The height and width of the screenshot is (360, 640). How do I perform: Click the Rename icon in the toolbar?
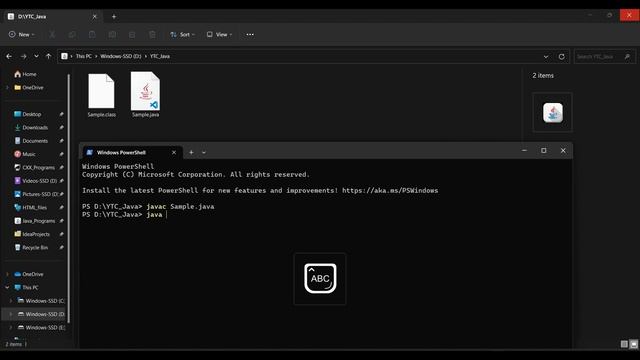(x=112, y=35)
